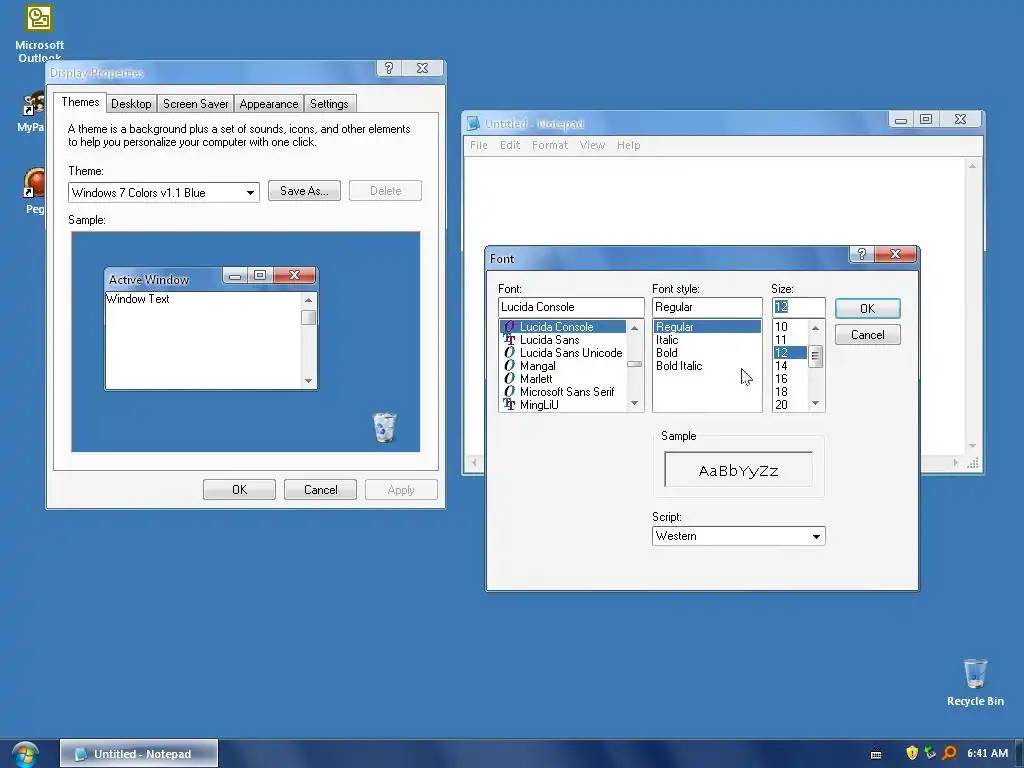
Task: Click Notepad vertical scroll up arrow
Action: tap(972, 166)
